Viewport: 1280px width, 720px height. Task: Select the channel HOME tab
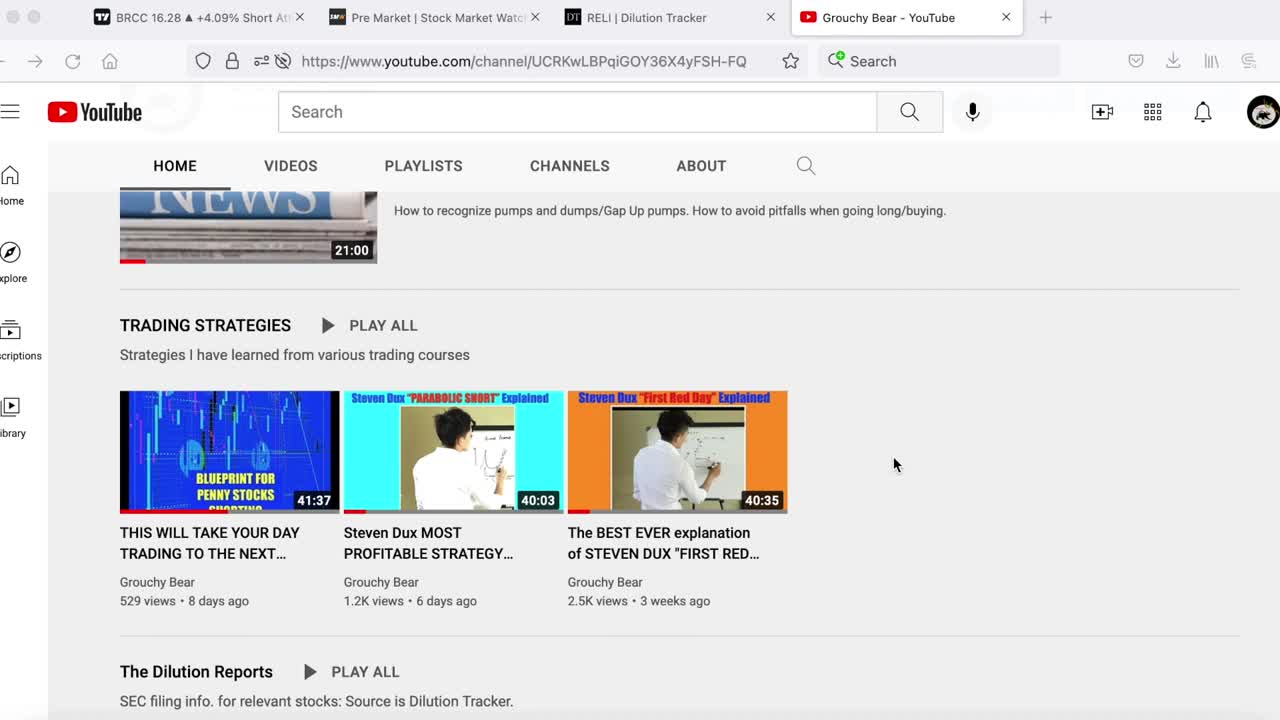[x=175, y=166]
